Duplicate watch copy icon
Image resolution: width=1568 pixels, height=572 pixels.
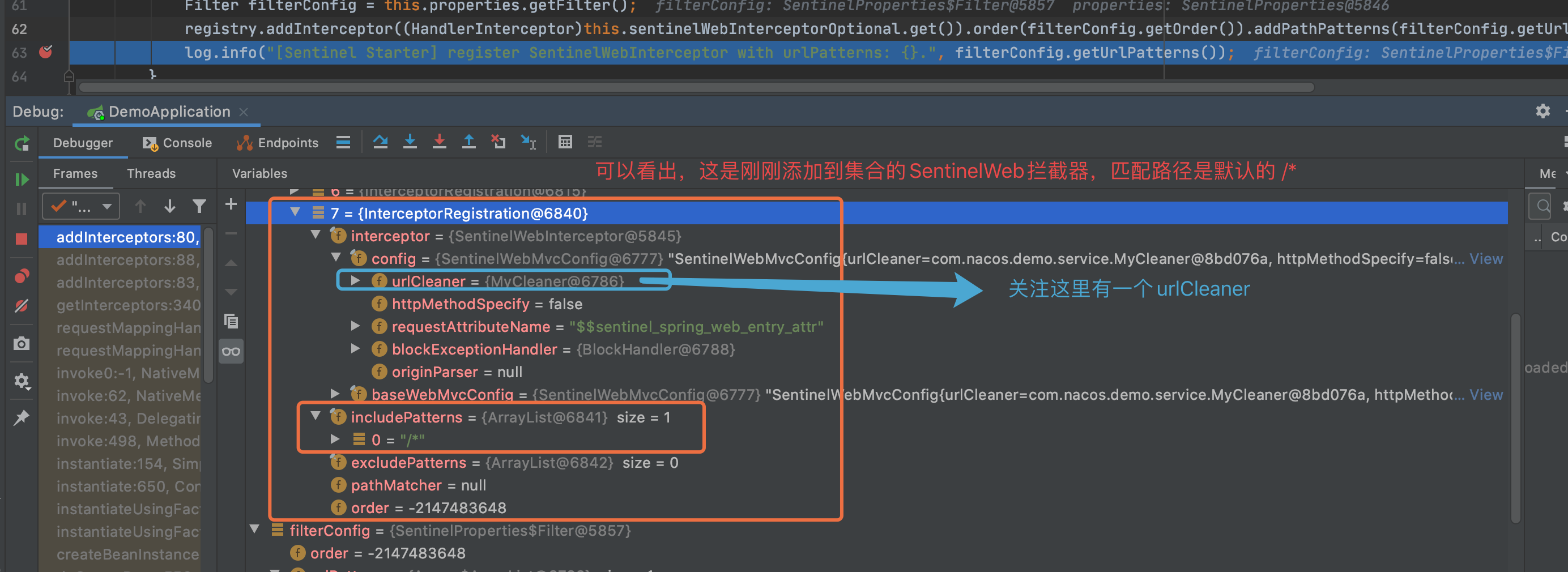click(x=231, y=321)
